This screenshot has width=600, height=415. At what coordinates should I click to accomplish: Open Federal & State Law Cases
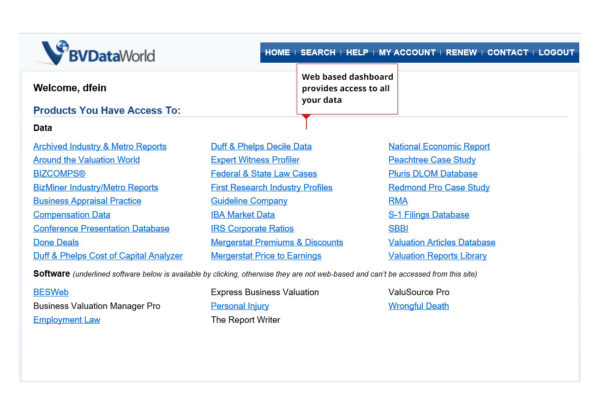point(264,174)
